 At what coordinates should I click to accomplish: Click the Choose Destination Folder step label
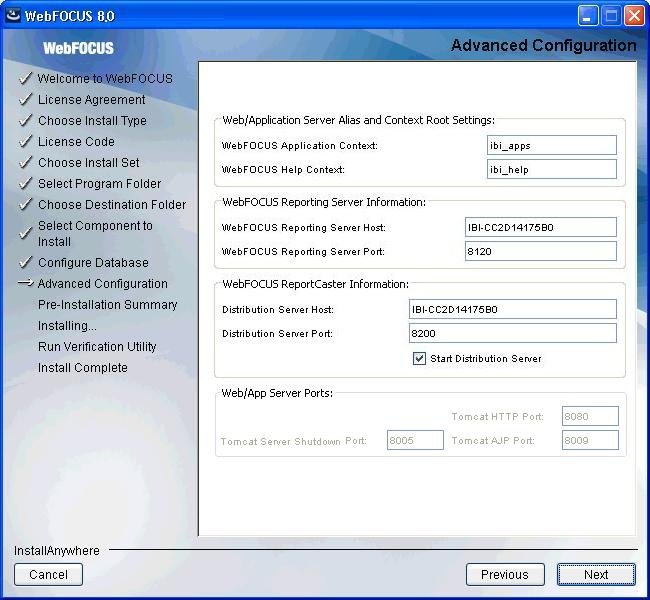tap(112, 204)
